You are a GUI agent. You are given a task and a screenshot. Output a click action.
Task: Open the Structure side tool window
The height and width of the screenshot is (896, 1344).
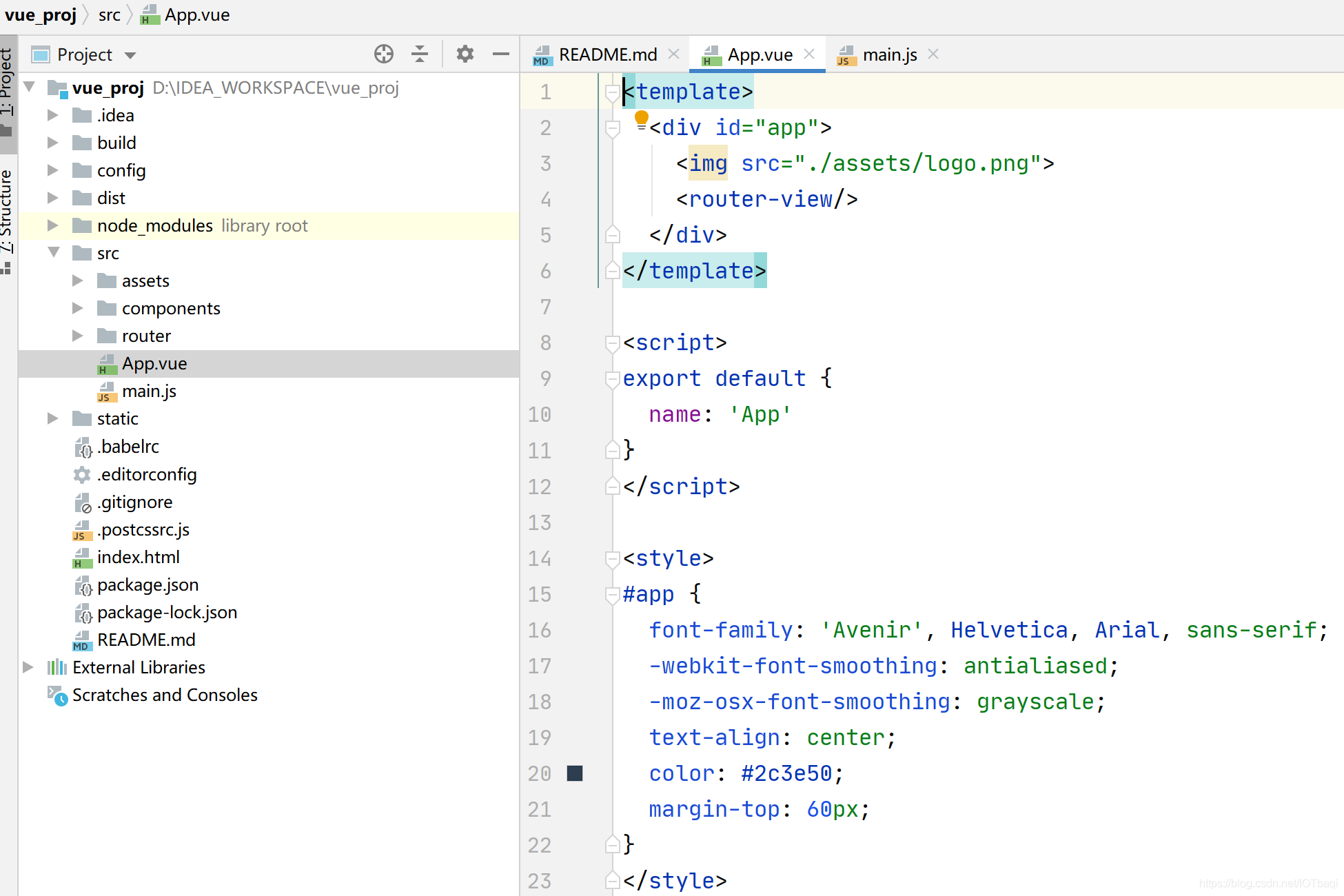7,222
